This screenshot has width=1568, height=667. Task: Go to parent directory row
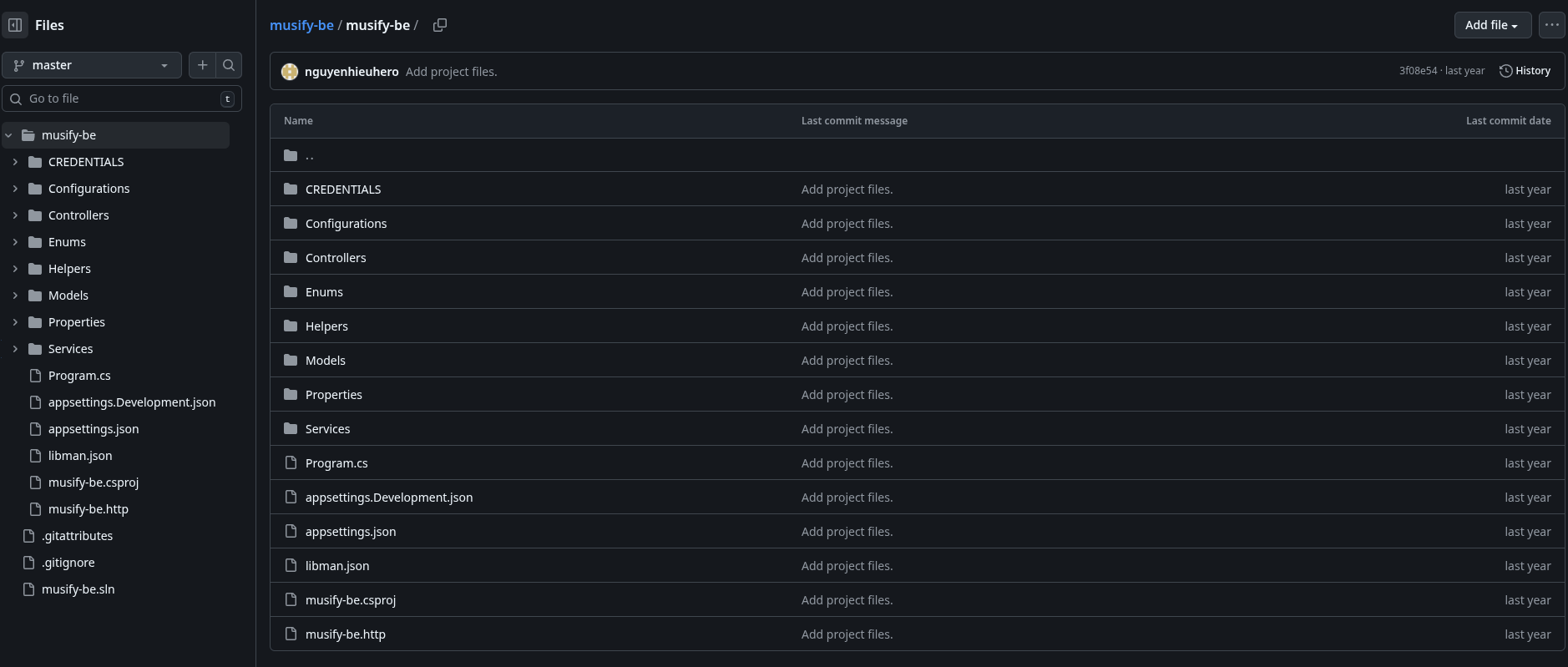[310, 155]
